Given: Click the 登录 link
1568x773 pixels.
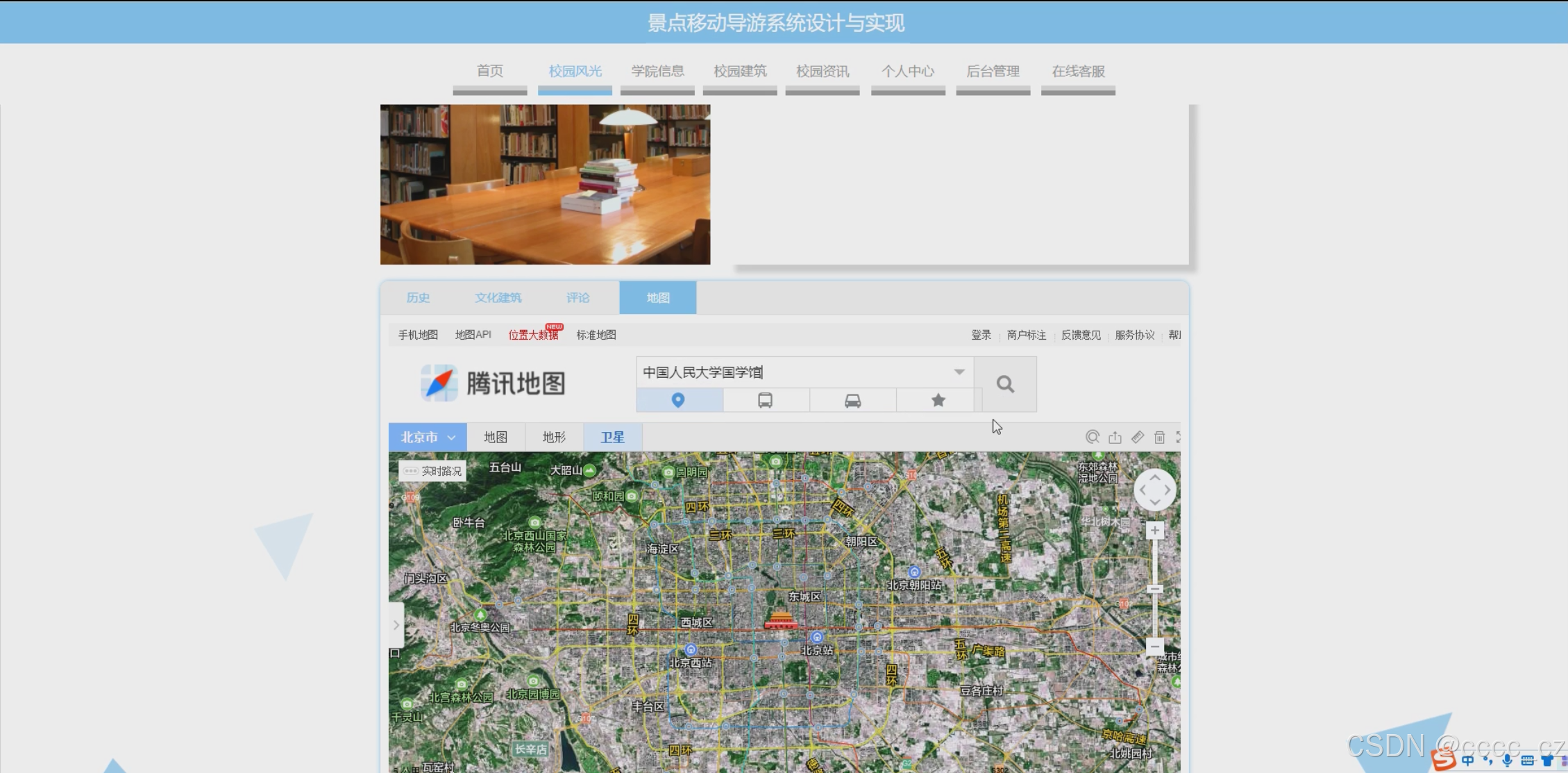Looking at the screenshot, I should tap(981, 335).
